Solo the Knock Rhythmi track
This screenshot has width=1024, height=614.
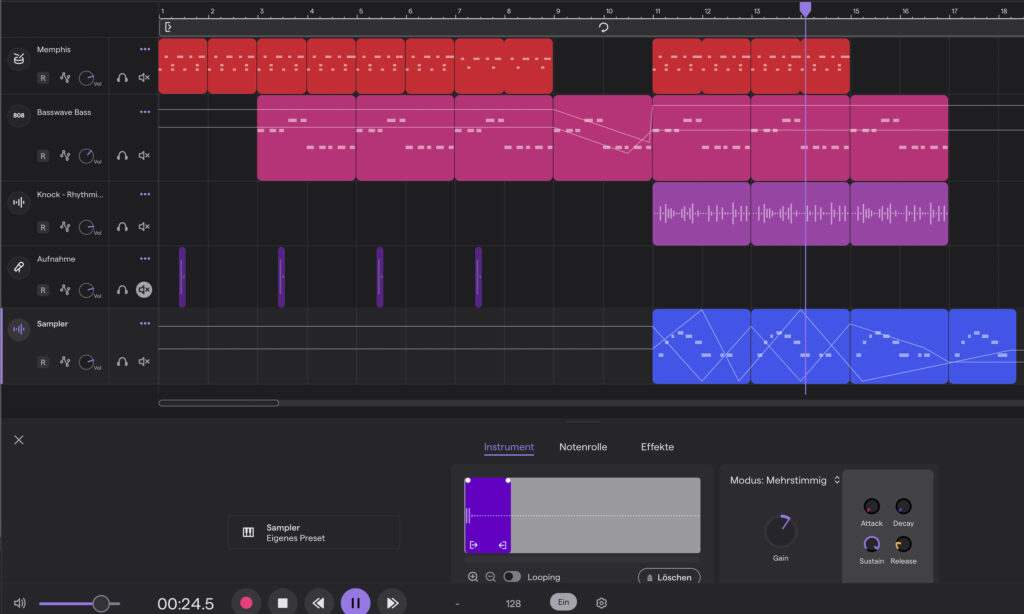(x=122, y=227)
